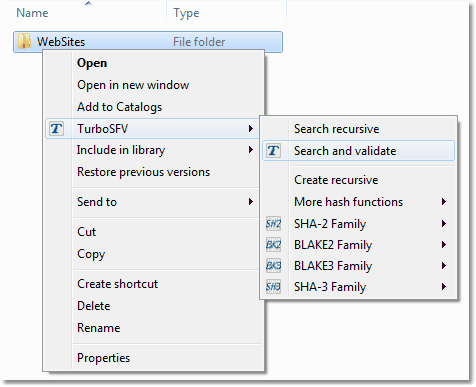Click the BLAKE3 Family icon

[273, 266]
